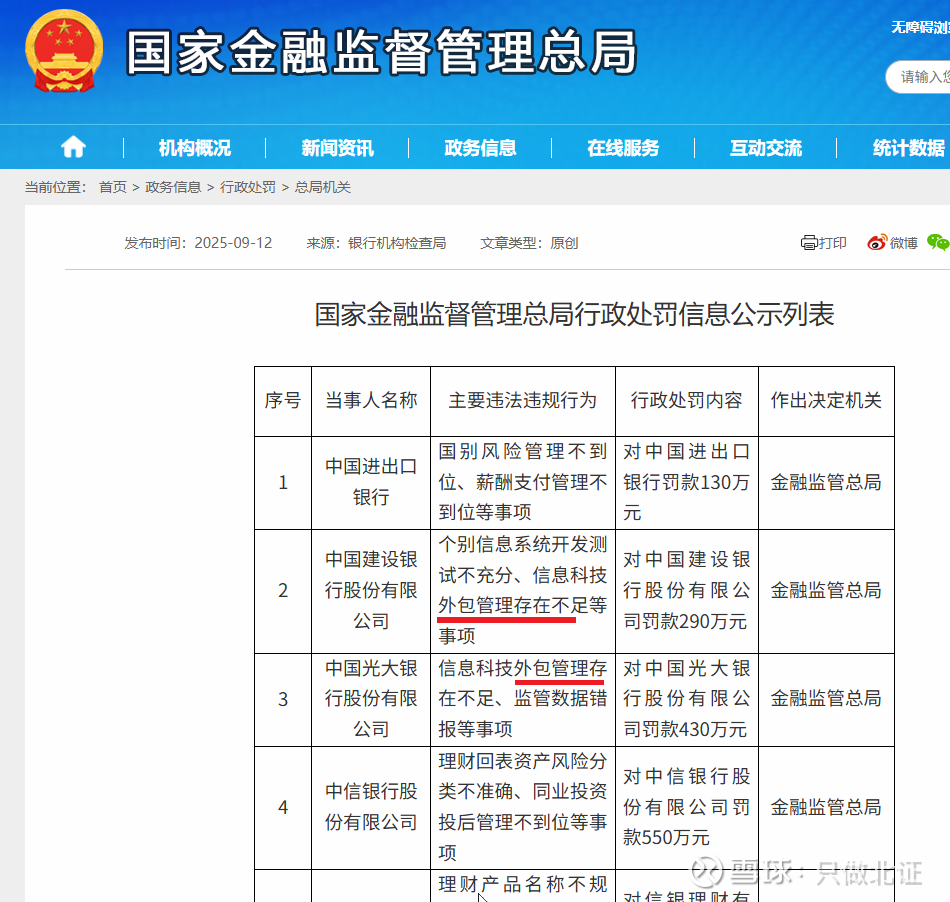Click serial number 3 in the table
The width and height of the screenshot is (950, 902).
click(283, 699)
